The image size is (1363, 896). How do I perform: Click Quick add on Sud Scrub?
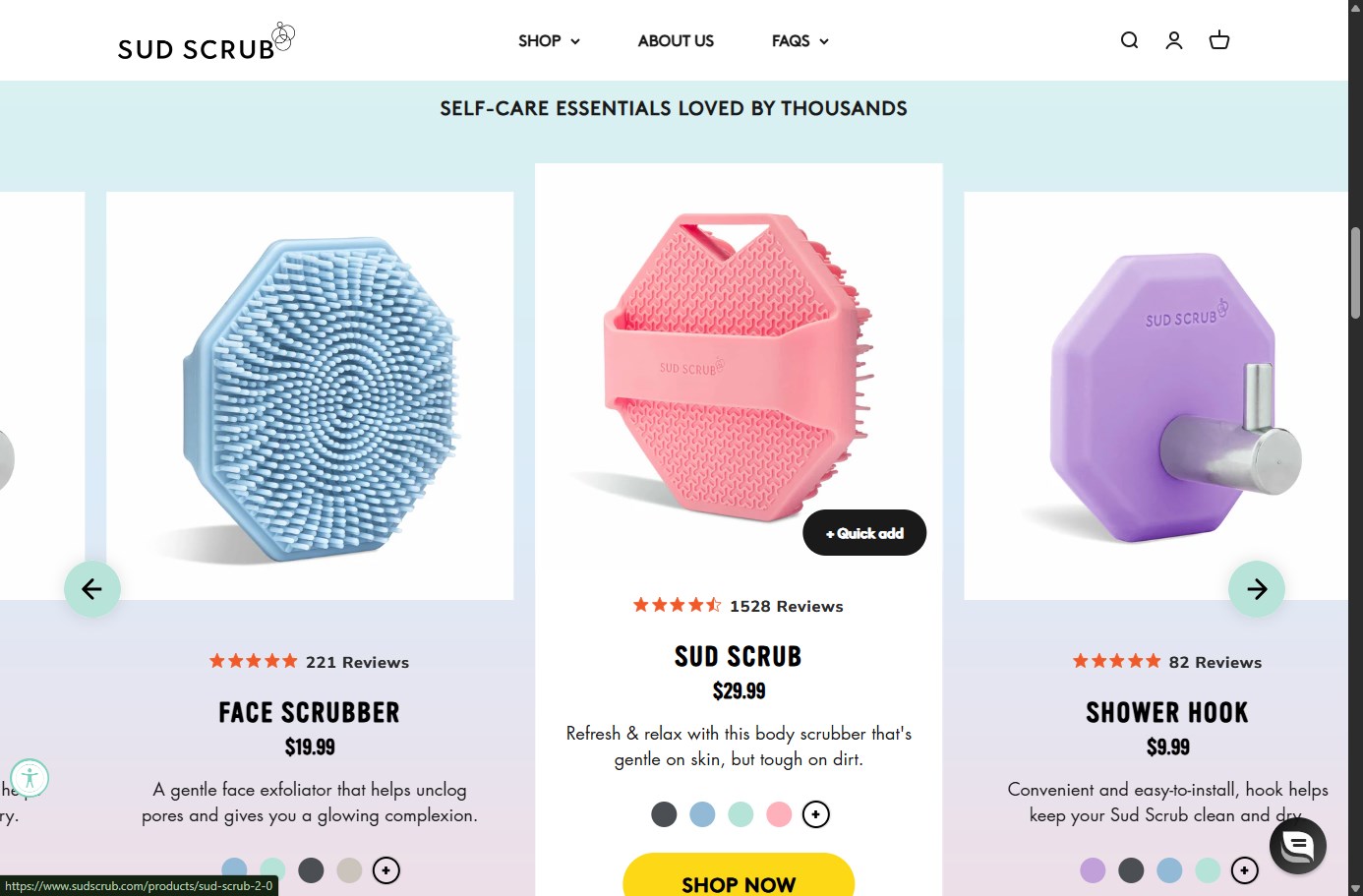[x=864, y=533]
